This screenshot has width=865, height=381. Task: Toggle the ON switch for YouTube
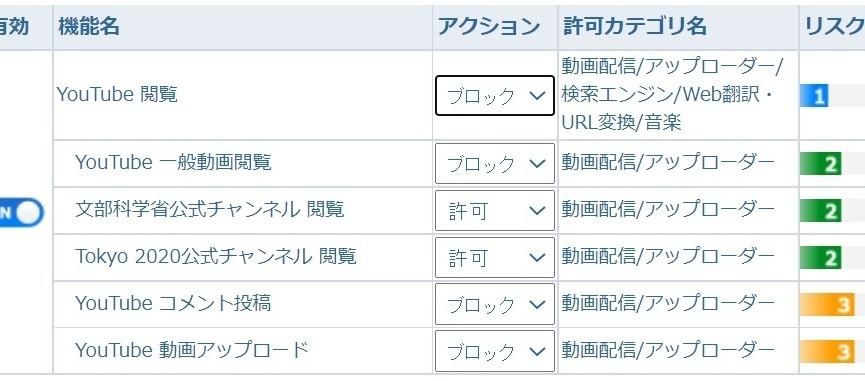coord(21,213)
